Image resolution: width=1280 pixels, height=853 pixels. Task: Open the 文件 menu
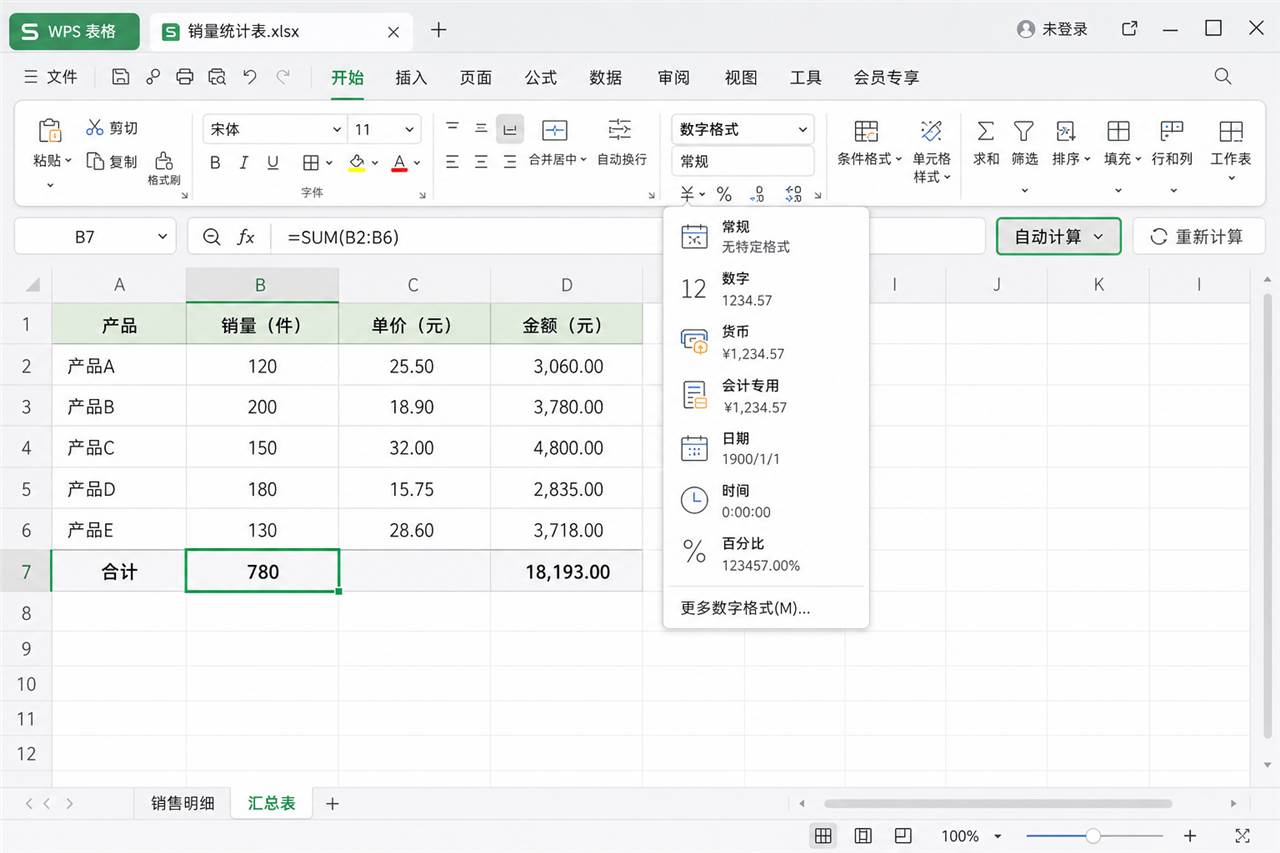[51, 77]
